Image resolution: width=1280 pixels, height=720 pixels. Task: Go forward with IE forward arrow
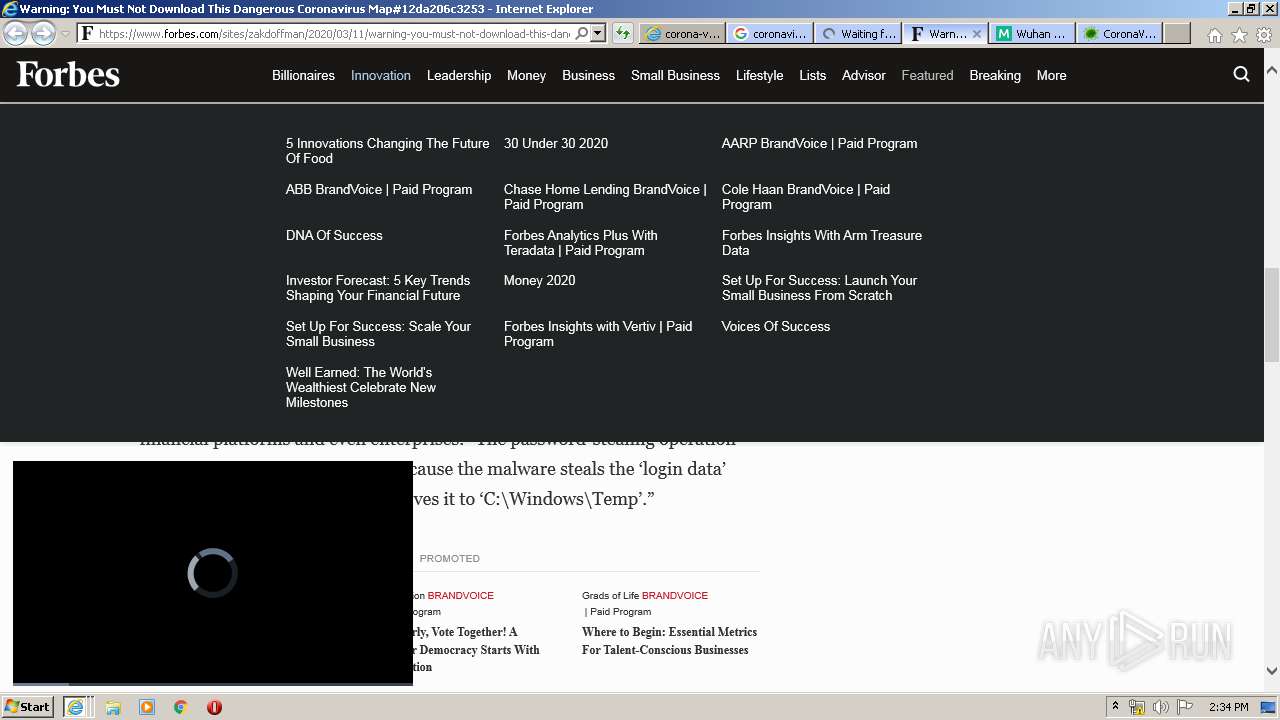pyautogui.click(x=43, y=33)
